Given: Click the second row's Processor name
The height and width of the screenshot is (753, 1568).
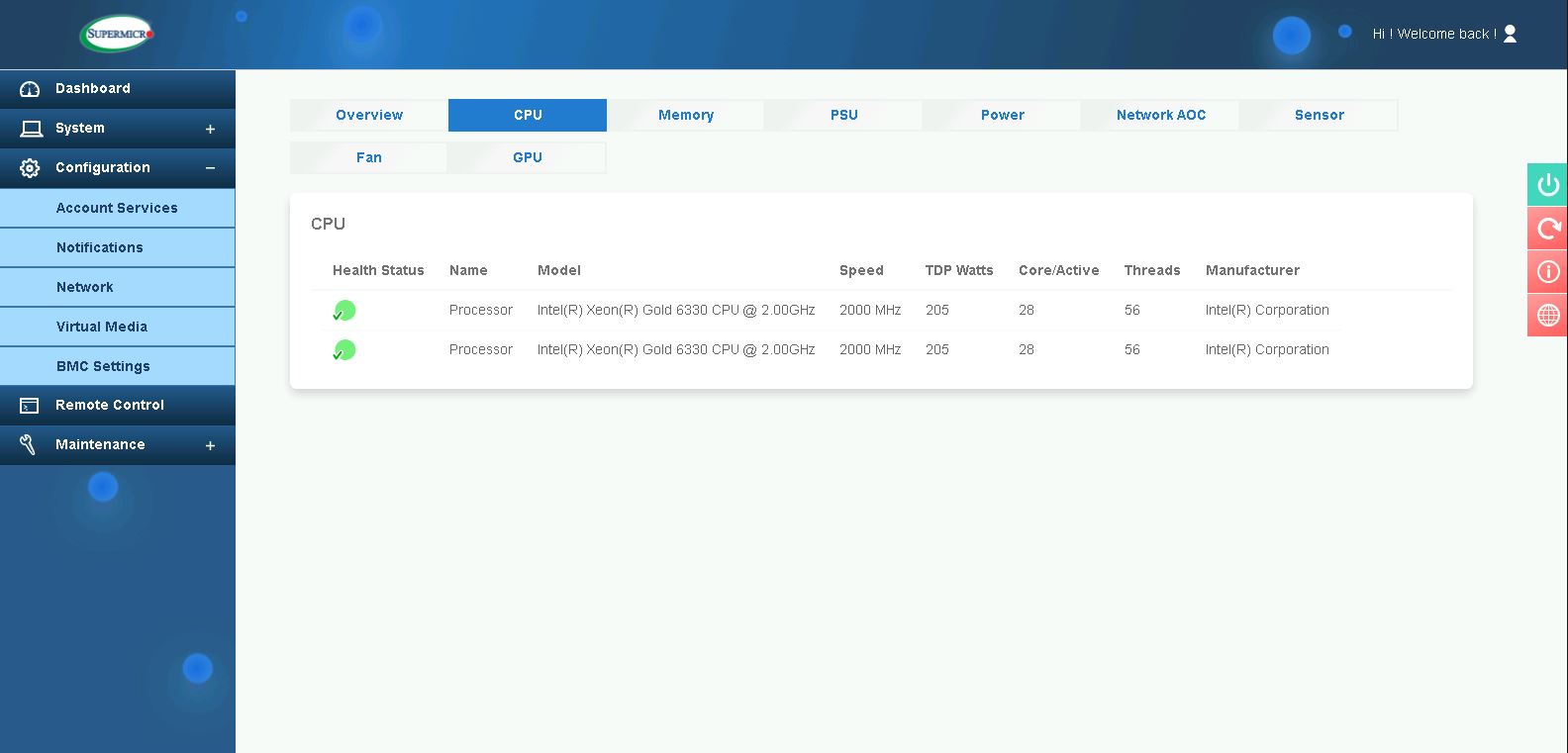Looking at the screenshot, I should 481,349.
